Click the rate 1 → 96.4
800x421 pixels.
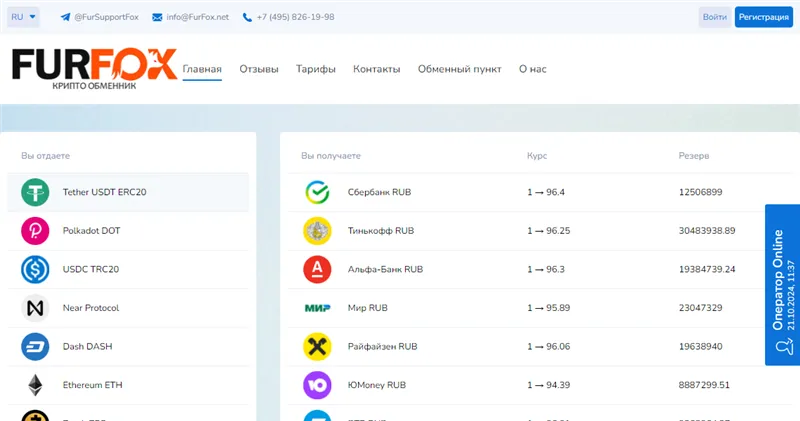546,192
